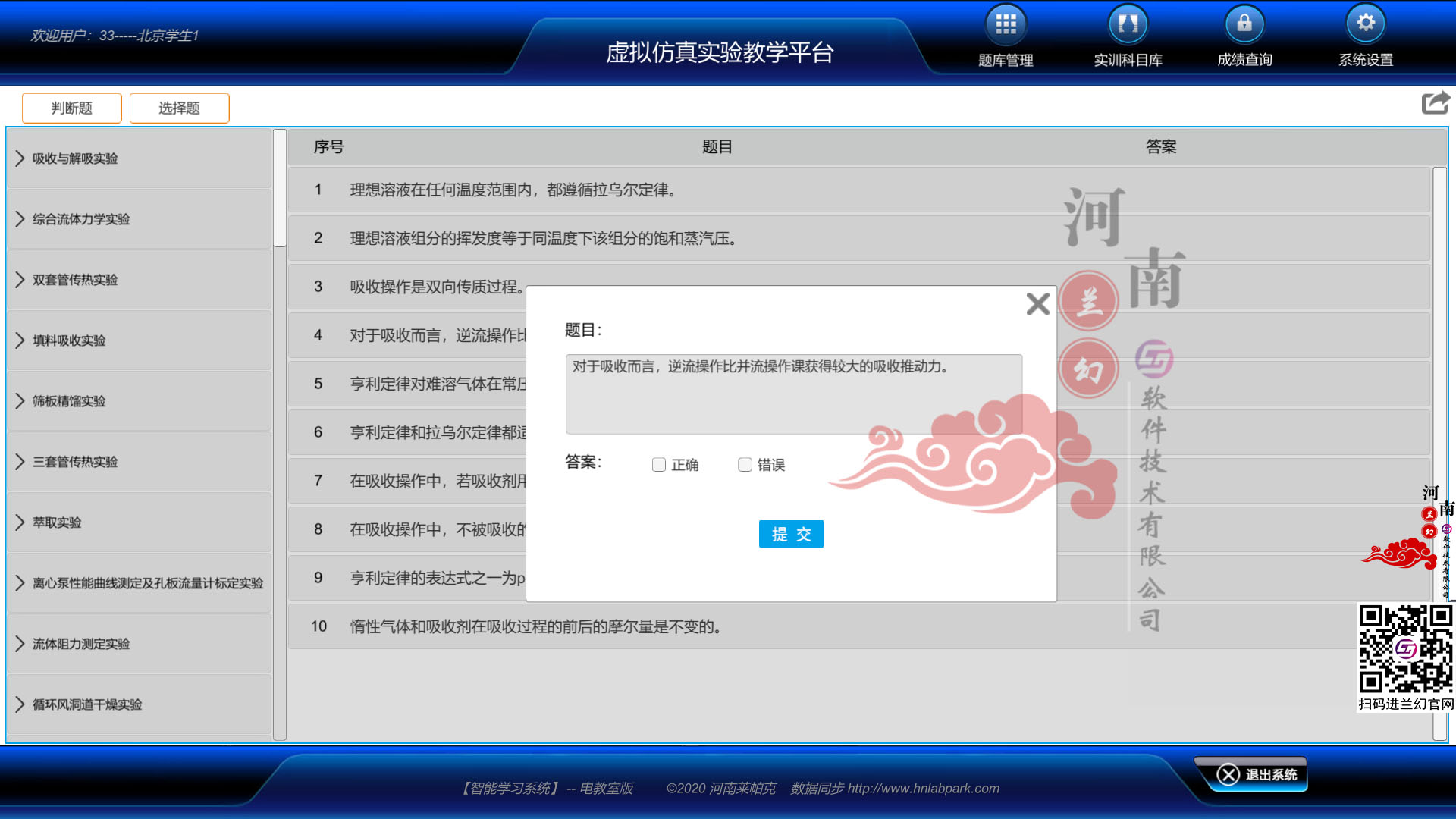Open the http://www.hnlabpark.com link
This screenshot has width=1456, height=819.
click(x=924, y=789)
